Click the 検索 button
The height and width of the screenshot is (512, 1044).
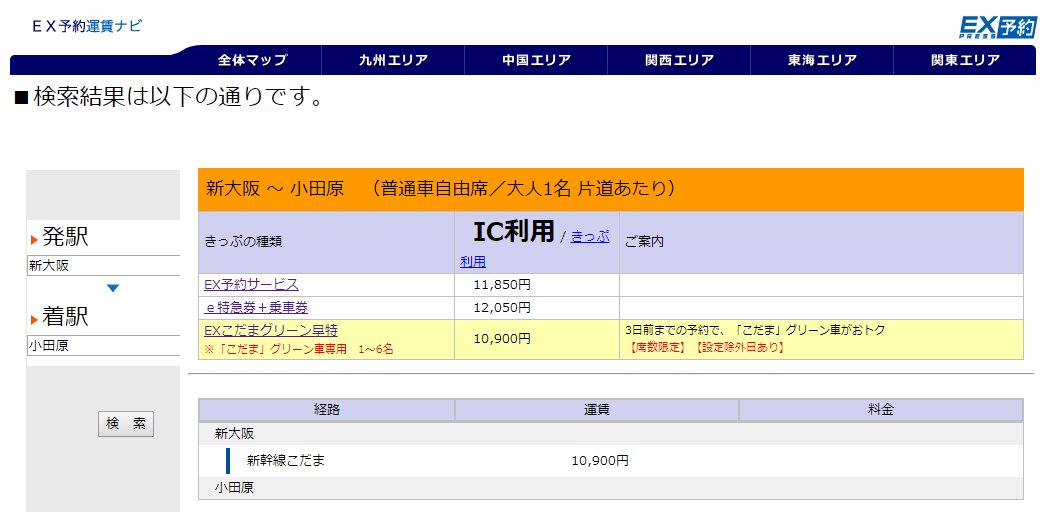tap(126, 424)
